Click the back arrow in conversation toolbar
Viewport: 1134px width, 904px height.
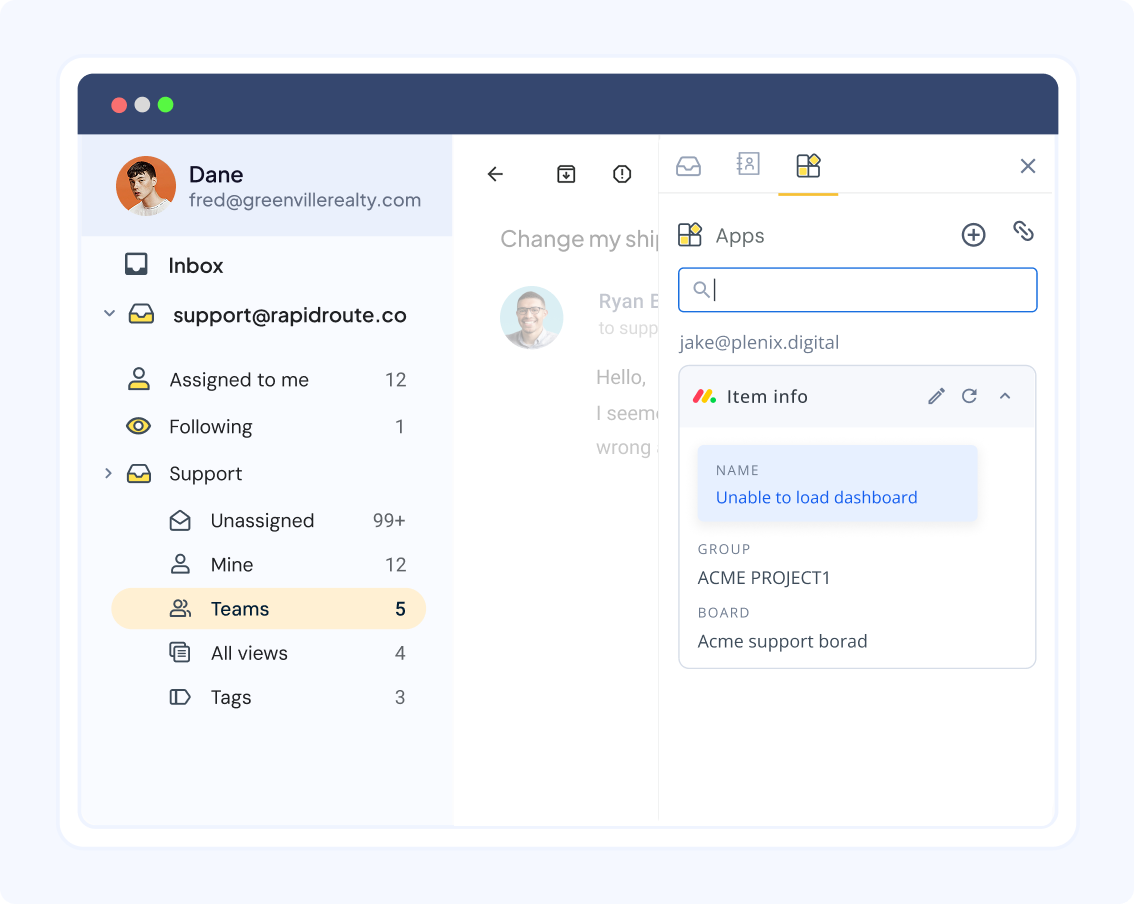pyautogui.click(x=495, y=174)
